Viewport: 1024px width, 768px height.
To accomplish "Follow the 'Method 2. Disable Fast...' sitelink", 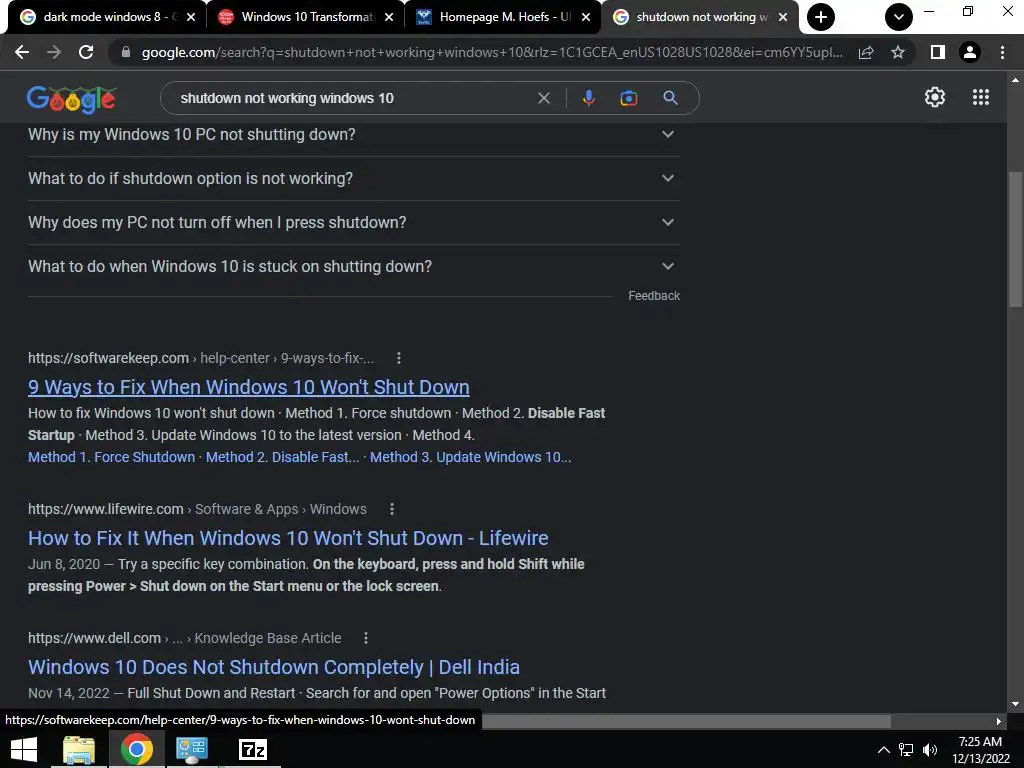I will (282, 457).
